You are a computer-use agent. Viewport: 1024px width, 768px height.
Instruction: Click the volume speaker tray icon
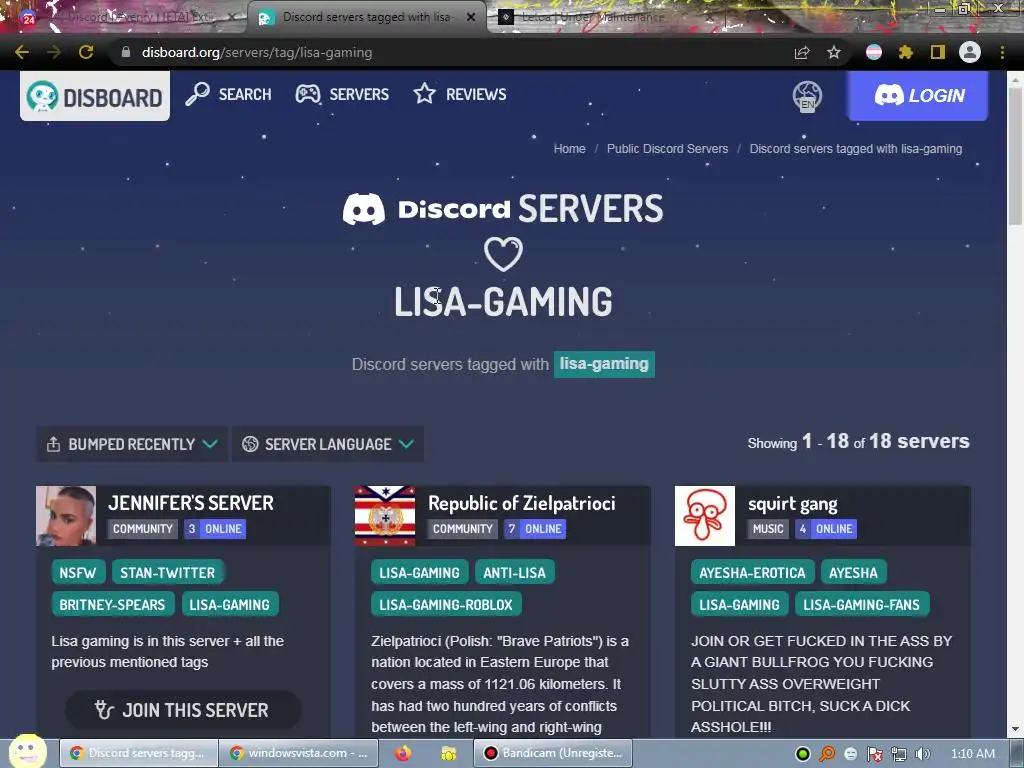click(923, 754)
